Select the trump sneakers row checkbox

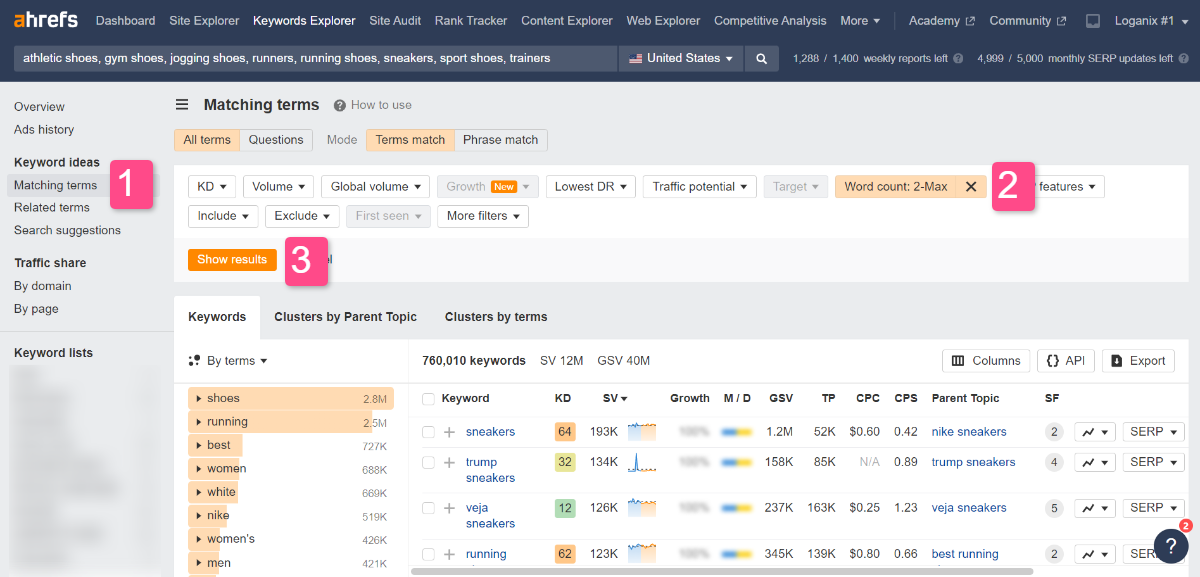tap(428, 462)
